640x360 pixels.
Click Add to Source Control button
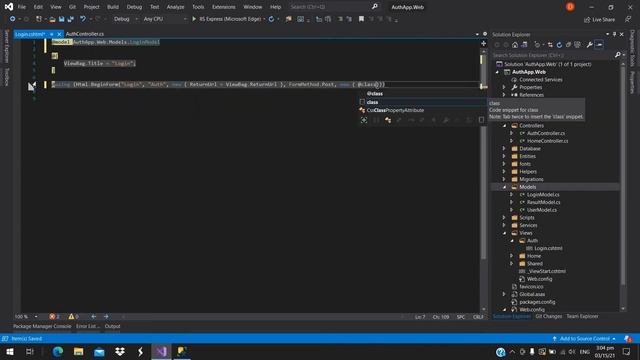[584, 339]
